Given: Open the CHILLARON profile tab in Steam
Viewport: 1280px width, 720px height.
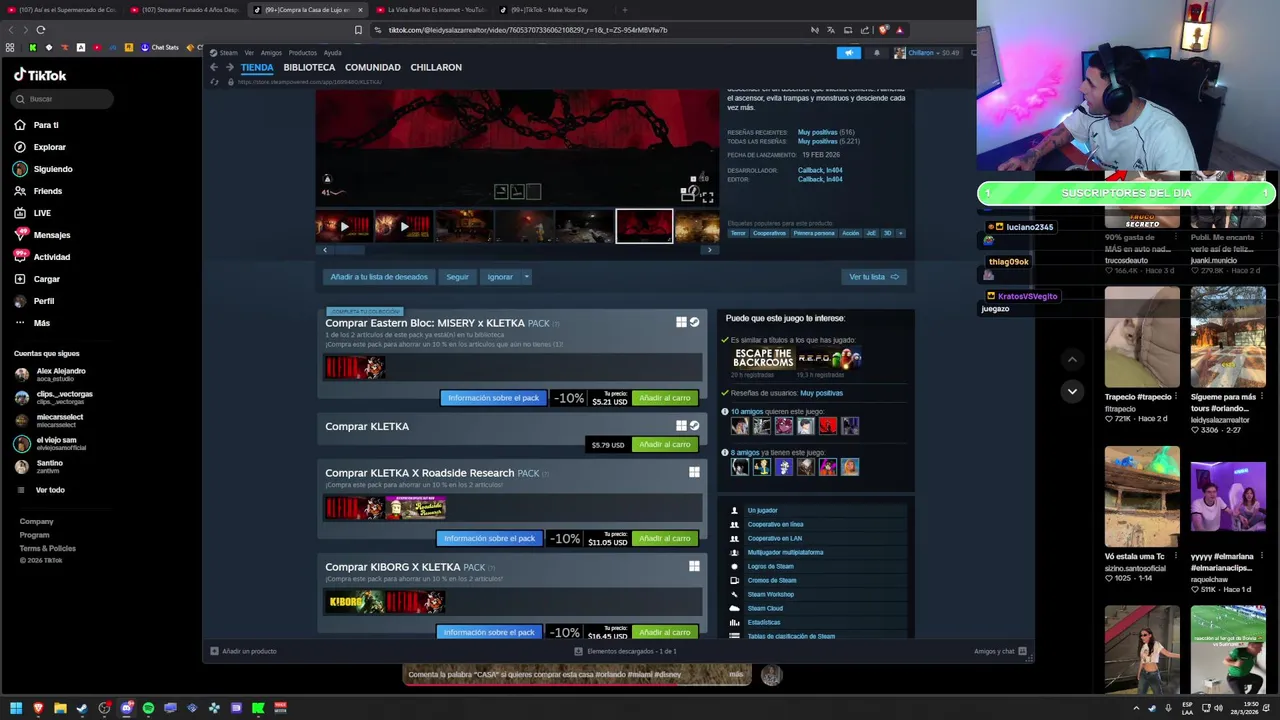Looking at the screenshot, I should 436,67.
